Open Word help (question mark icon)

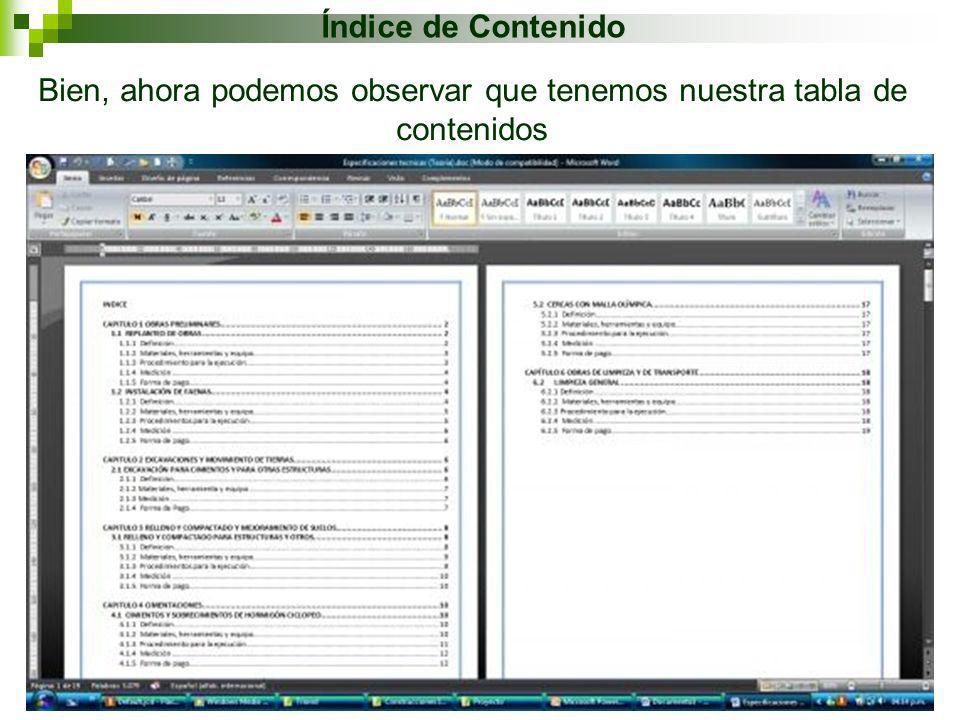click(x=926, y=178)
